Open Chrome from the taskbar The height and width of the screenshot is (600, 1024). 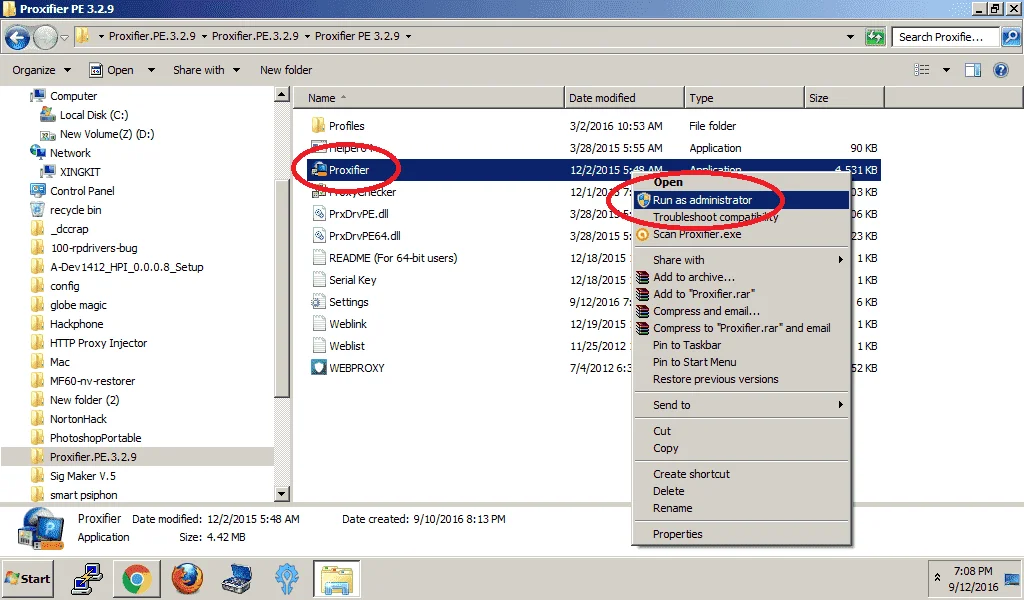[136, 579]
